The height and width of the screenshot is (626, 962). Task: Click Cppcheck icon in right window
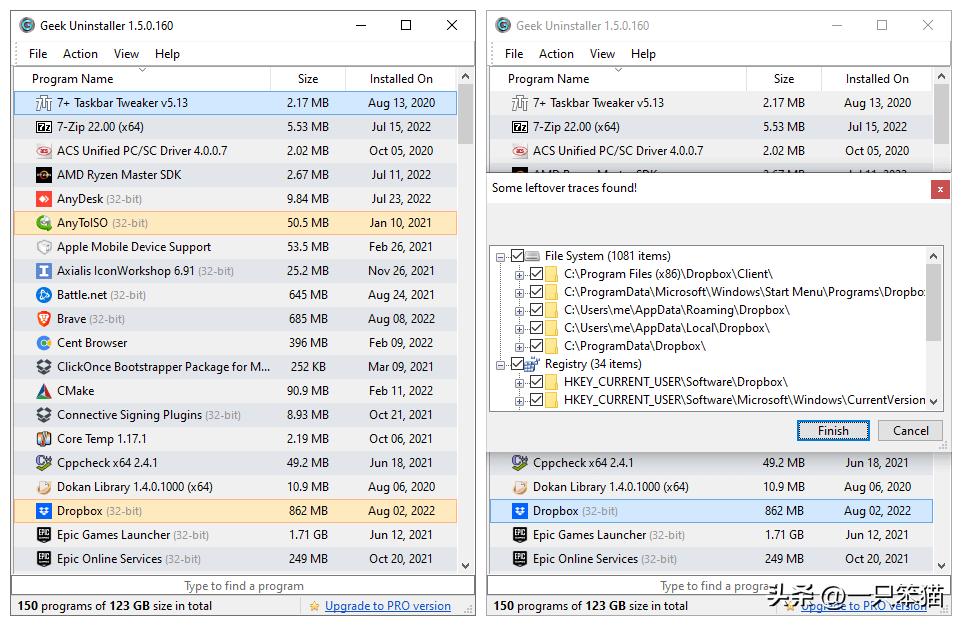tap(520, 462)
